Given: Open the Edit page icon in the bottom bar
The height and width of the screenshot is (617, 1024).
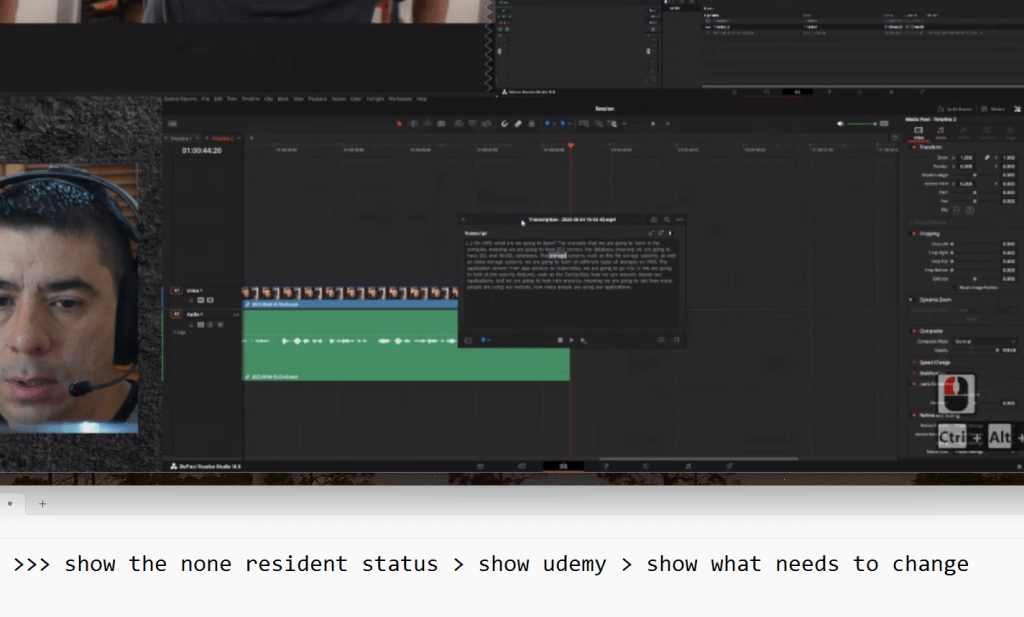Looking at the screenshot, I should click(563, 466).
